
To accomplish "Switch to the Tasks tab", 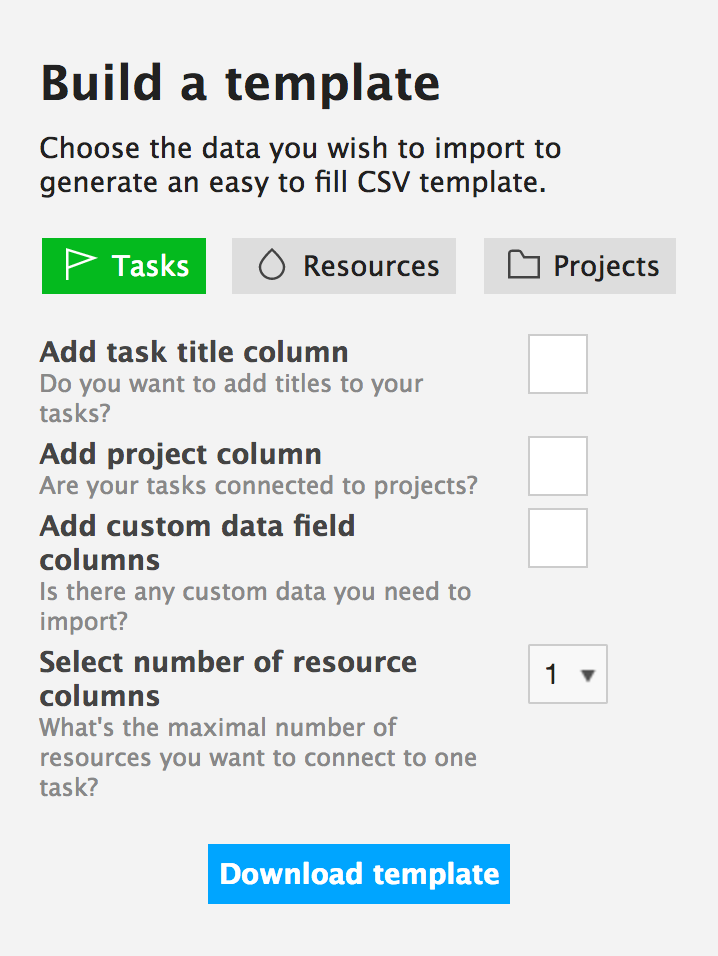I will 124,266.
